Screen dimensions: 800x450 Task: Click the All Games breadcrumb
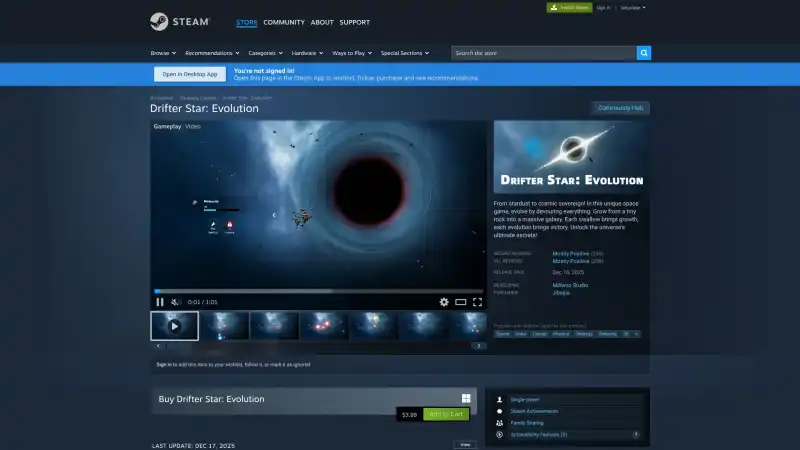coord(161,98)
